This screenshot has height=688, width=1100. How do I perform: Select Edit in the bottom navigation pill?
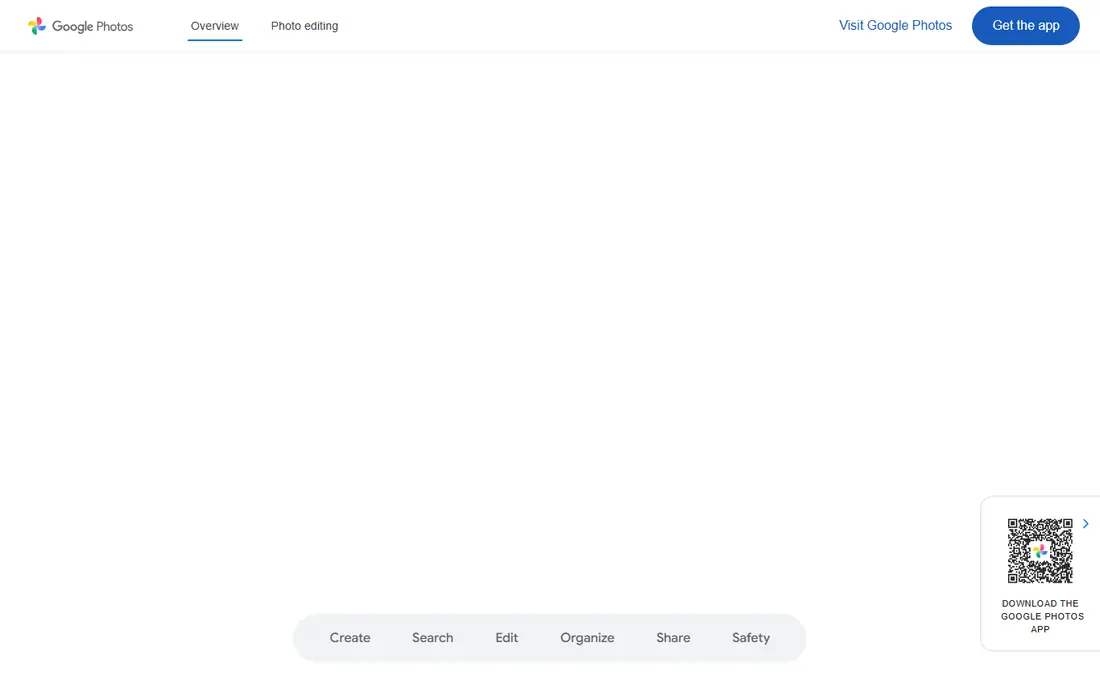click(x=507, y=638)
